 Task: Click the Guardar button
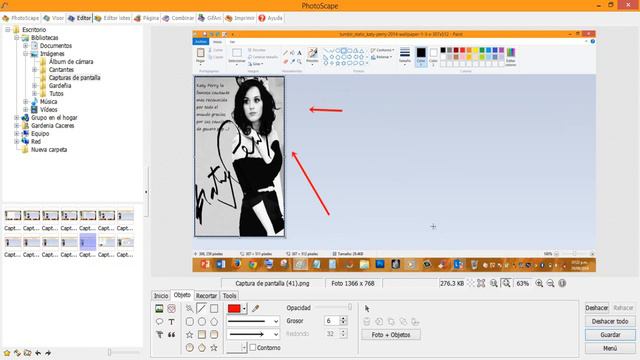click(610, 335)
